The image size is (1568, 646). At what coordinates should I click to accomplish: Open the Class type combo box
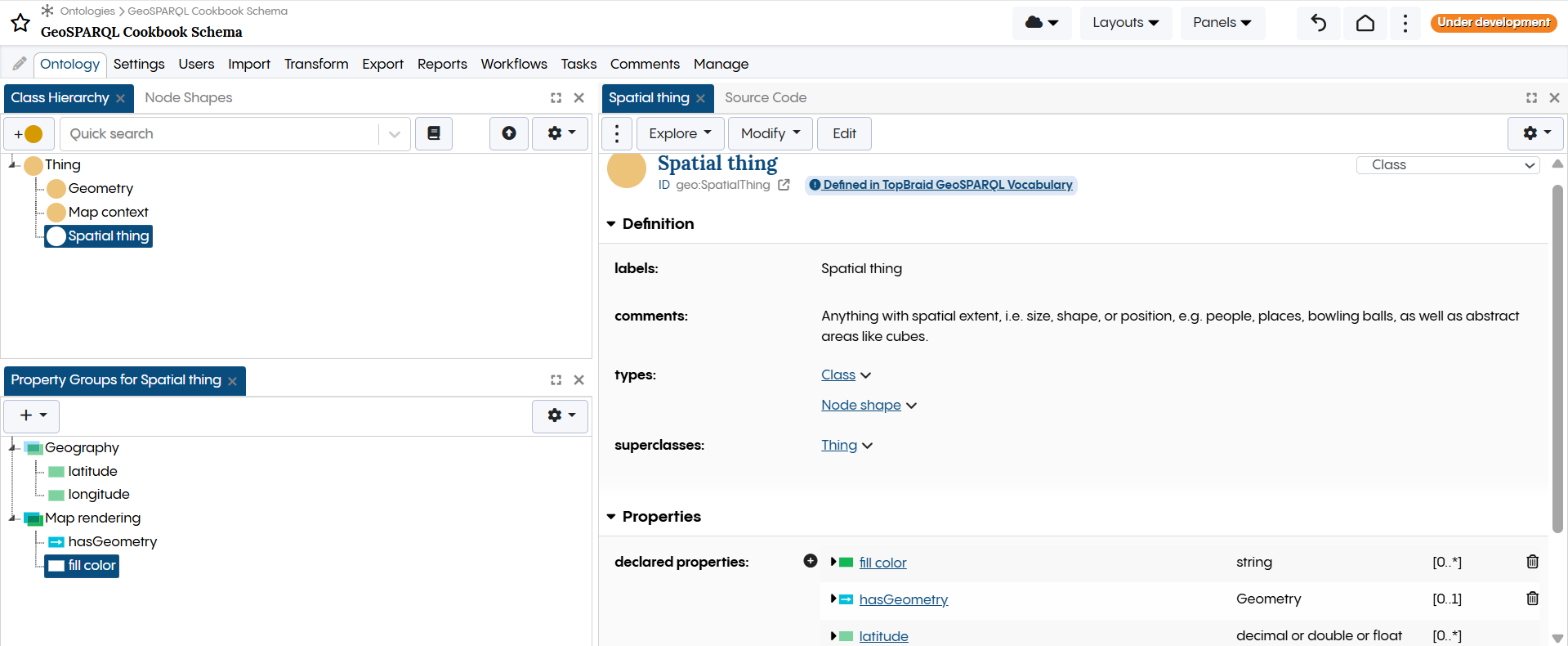tap(1447, 165)
